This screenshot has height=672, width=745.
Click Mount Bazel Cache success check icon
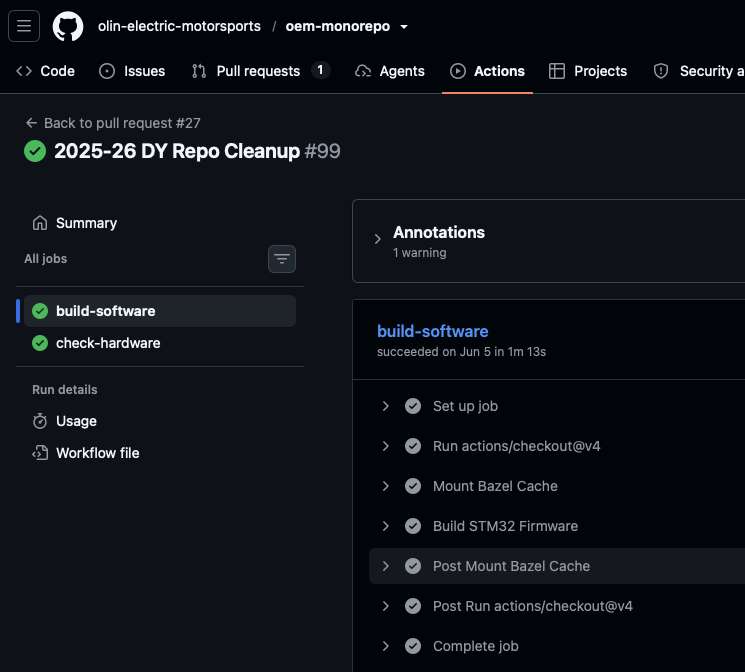point(413,486)
